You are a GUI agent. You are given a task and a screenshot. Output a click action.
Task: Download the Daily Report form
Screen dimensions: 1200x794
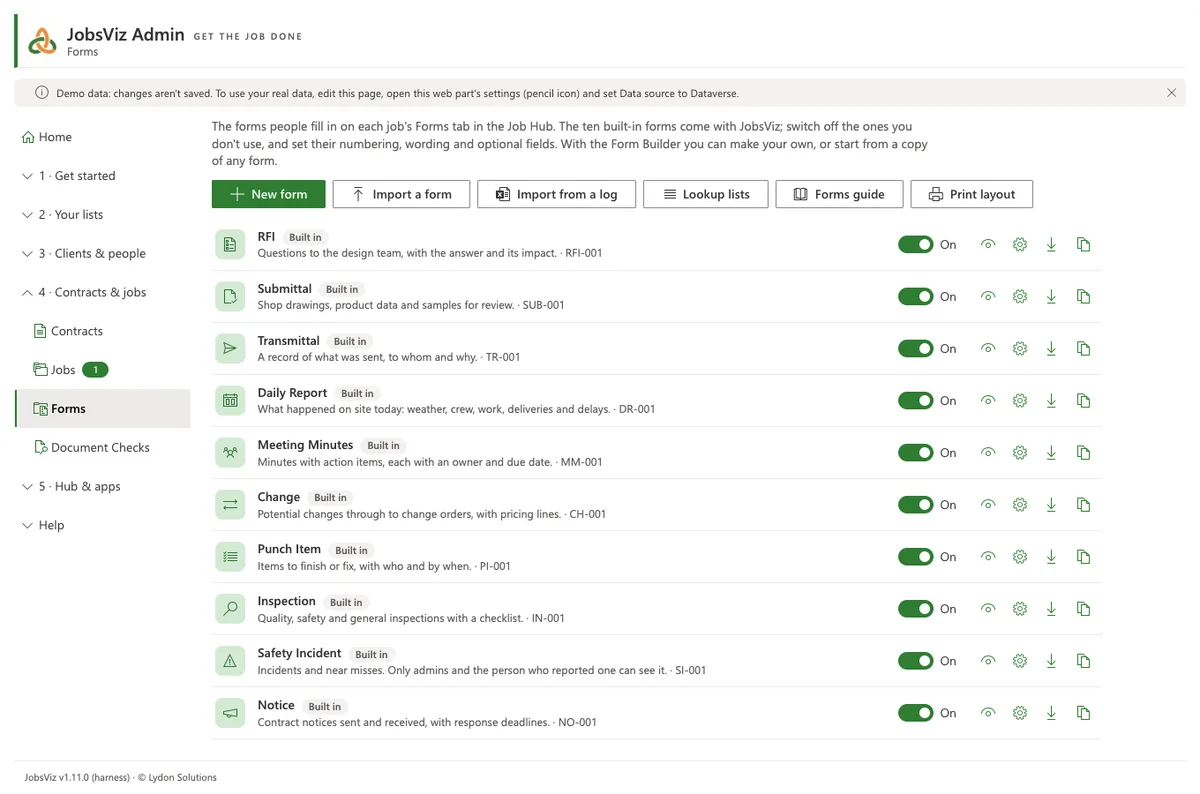(x=1051, y=400)
